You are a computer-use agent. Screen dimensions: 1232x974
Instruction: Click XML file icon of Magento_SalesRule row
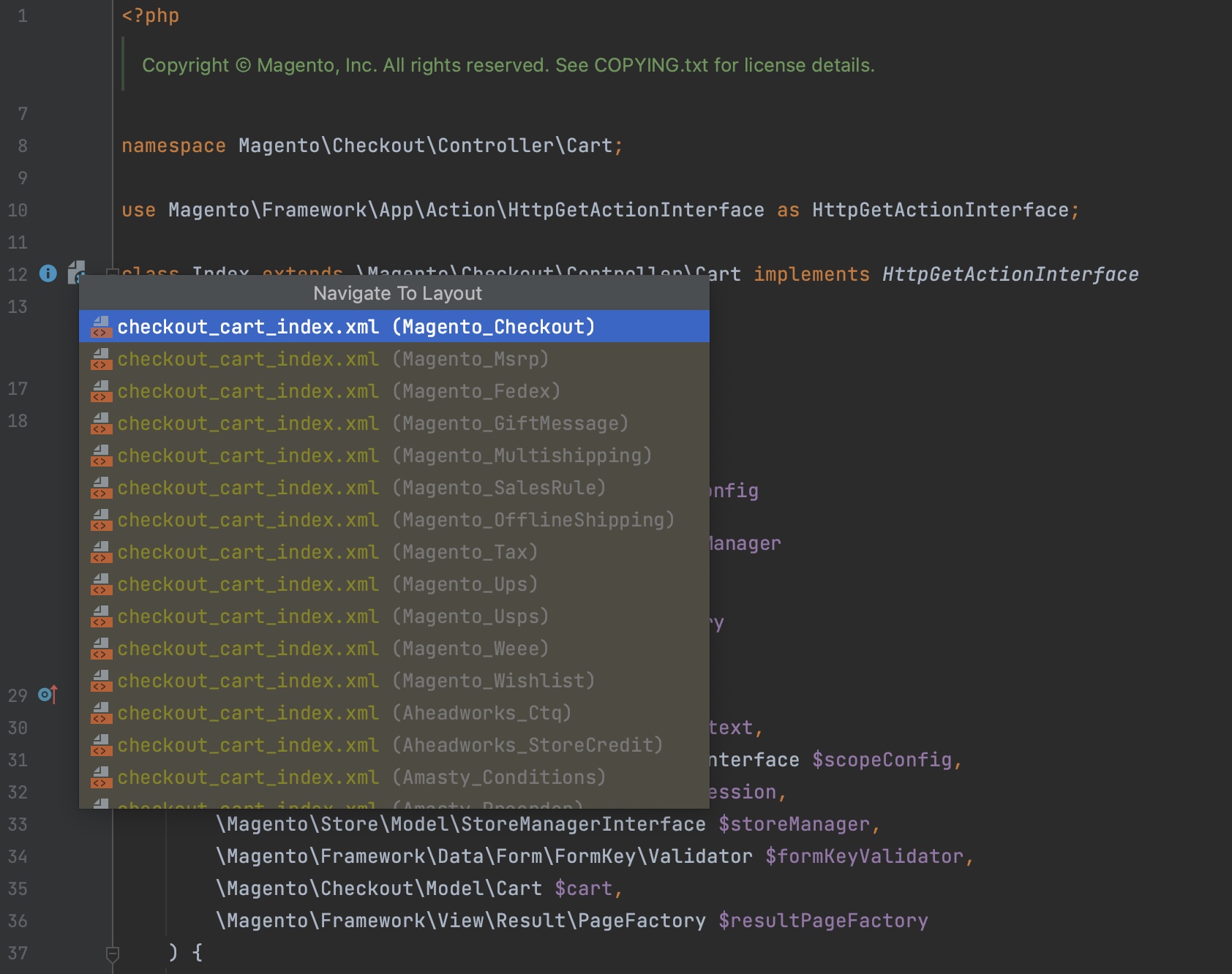pos(101,488)
